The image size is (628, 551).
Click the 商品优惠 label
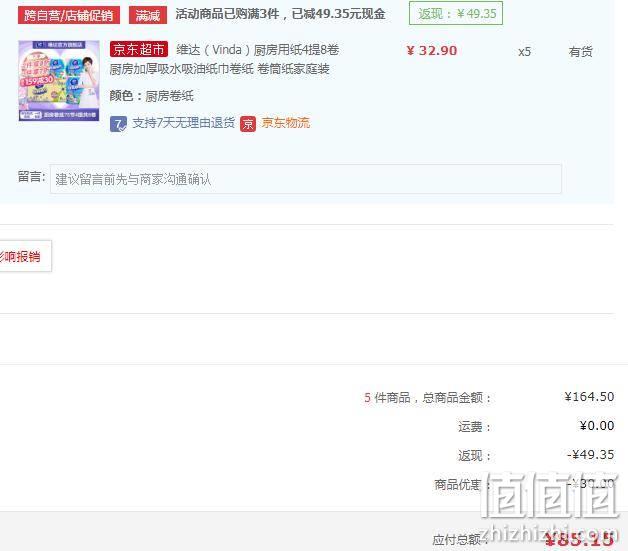click(462, 485)
